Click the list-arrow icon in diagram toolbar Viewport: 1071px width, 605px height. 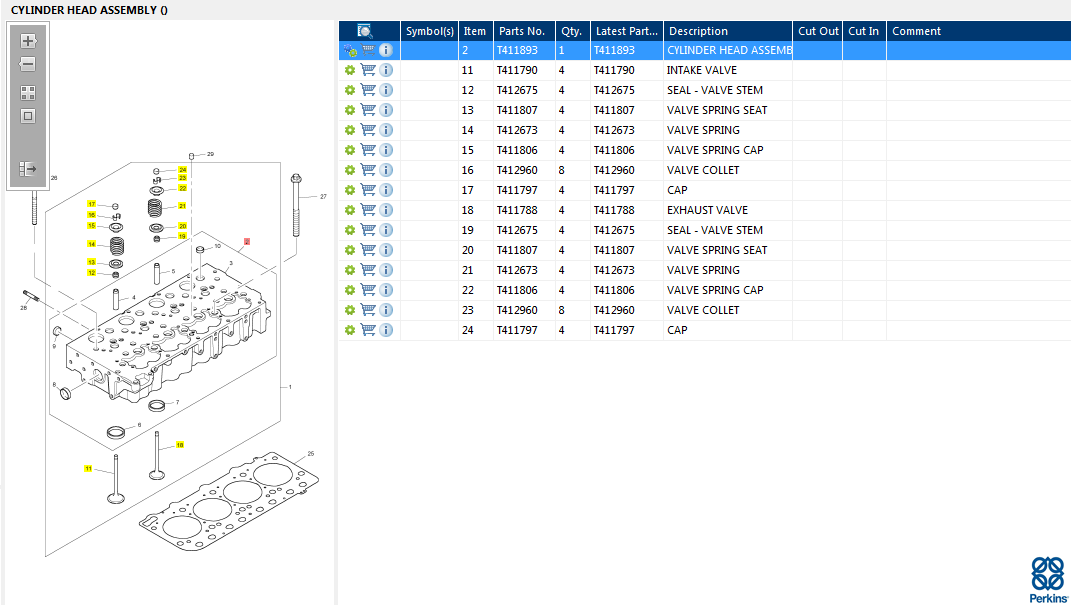[x=28, y=169]
